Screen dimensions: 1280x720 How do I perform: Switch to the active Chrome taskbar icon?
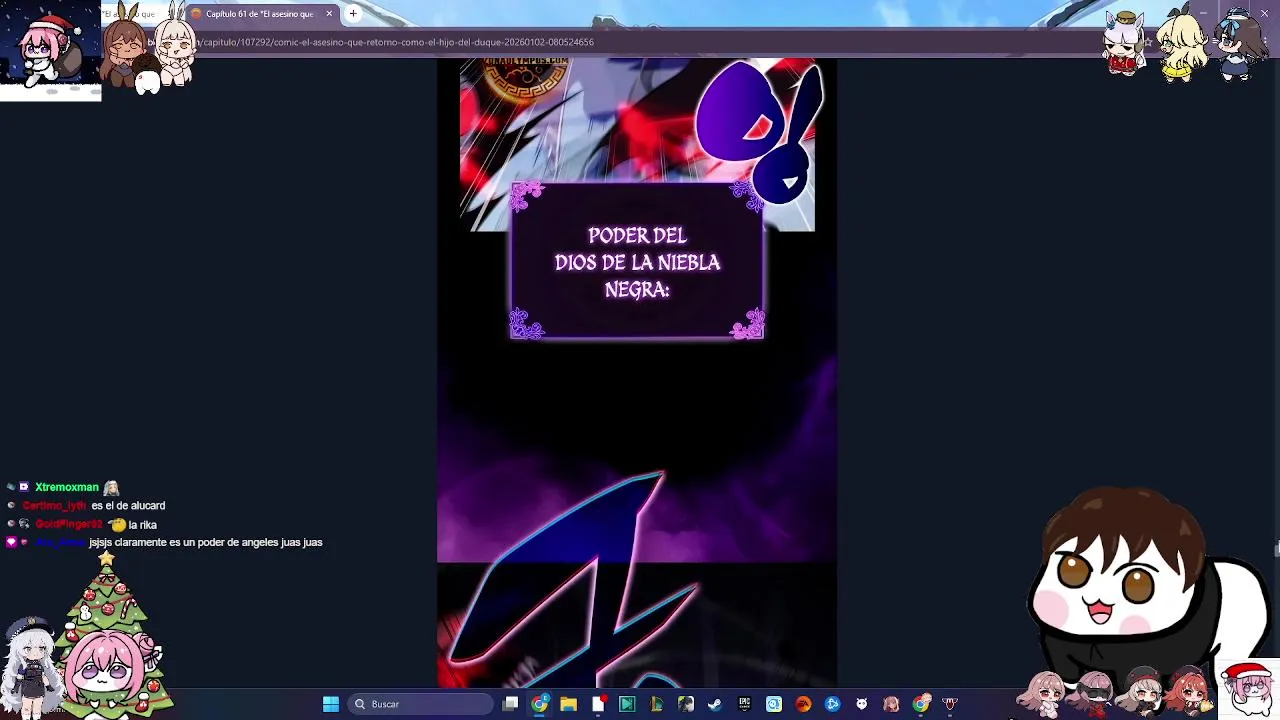pyautogui.click(x=539, y=704)
